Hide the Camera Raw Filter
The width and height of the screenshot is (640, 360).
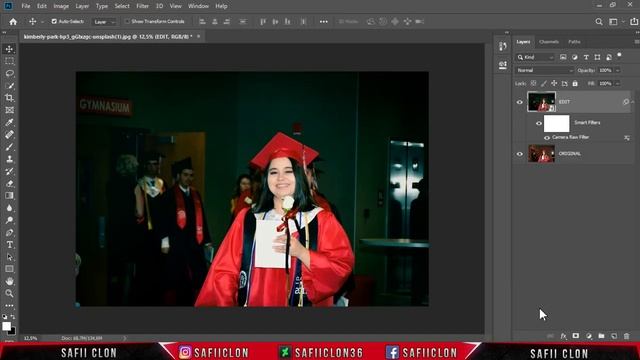pyautogui.click(x=547, y=138)
